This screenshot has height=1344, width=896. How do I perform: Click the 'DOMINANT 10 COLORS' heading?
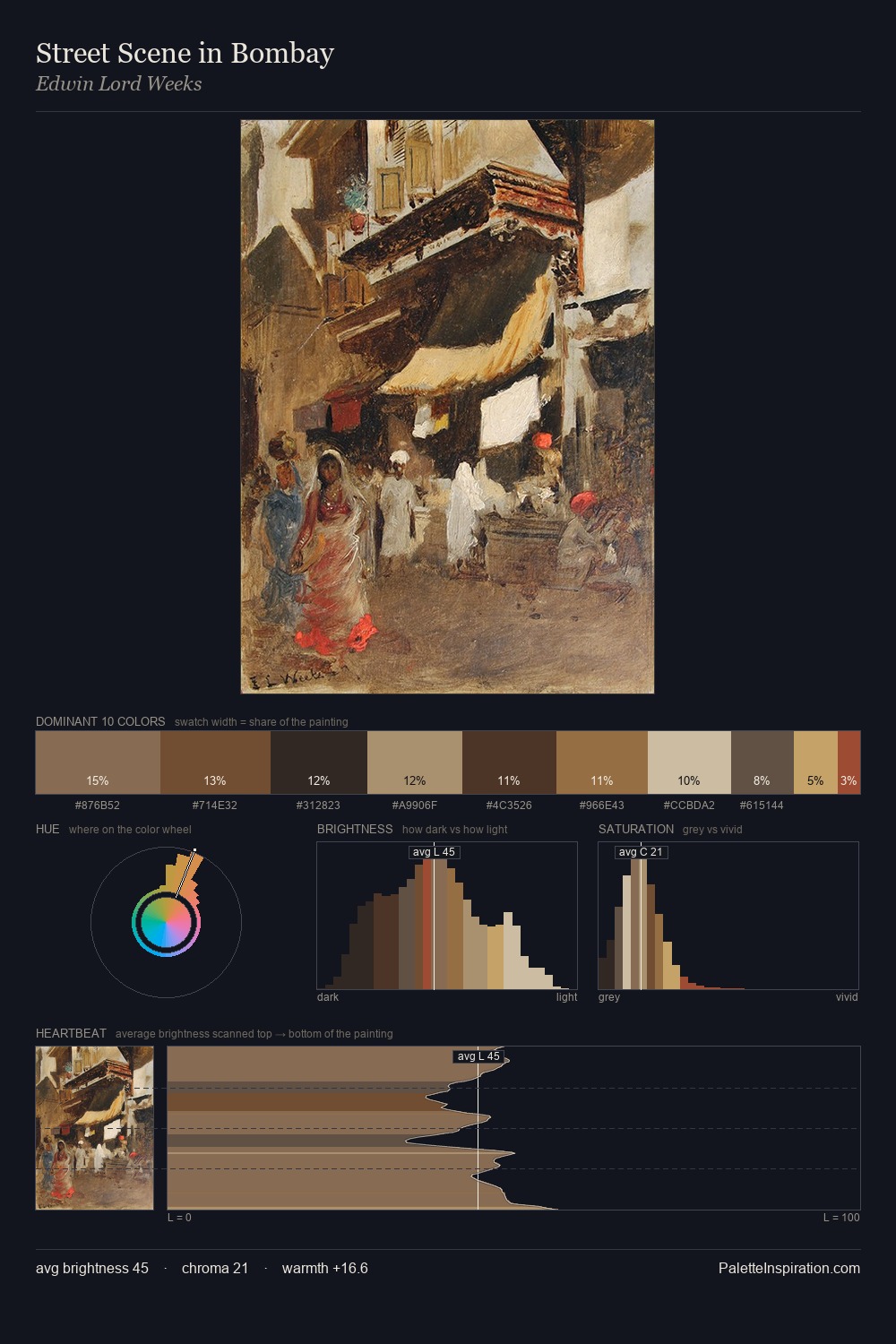[x=100, y=721]
